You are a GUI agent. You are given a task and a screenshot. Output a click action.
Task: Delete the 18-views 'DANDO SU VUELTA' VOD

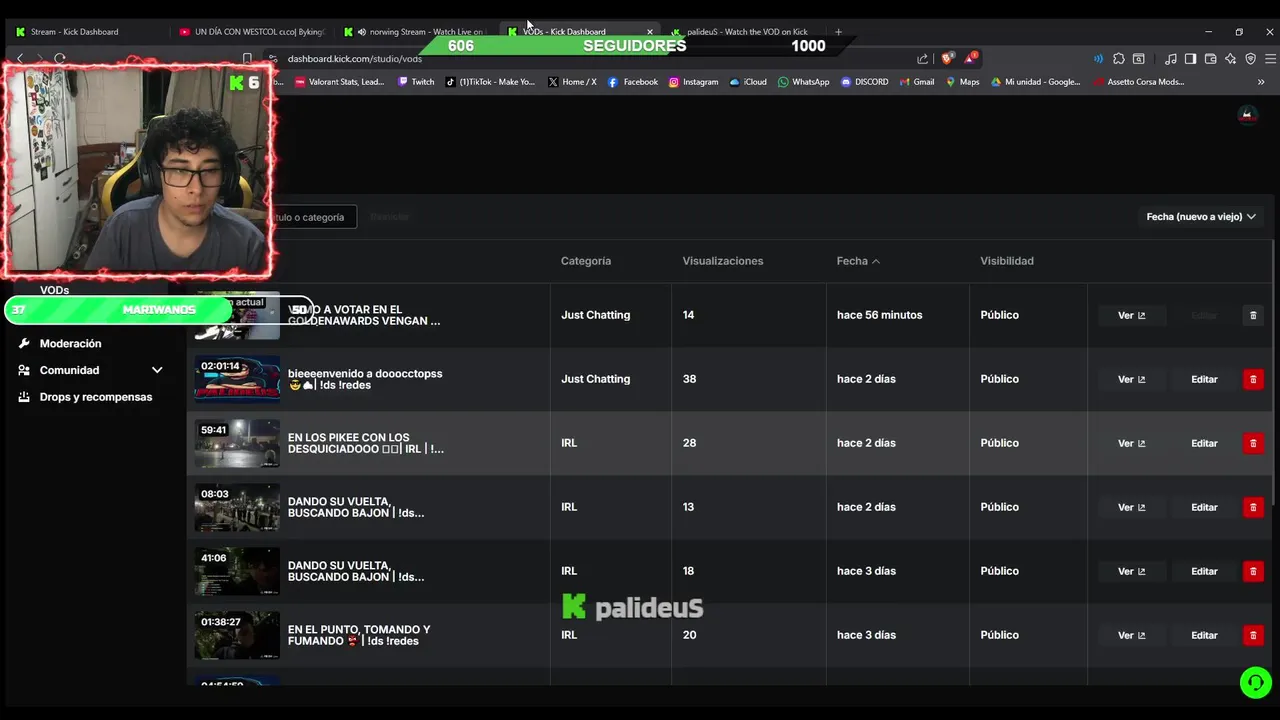pyautogui.click(x=1253, y=571)
